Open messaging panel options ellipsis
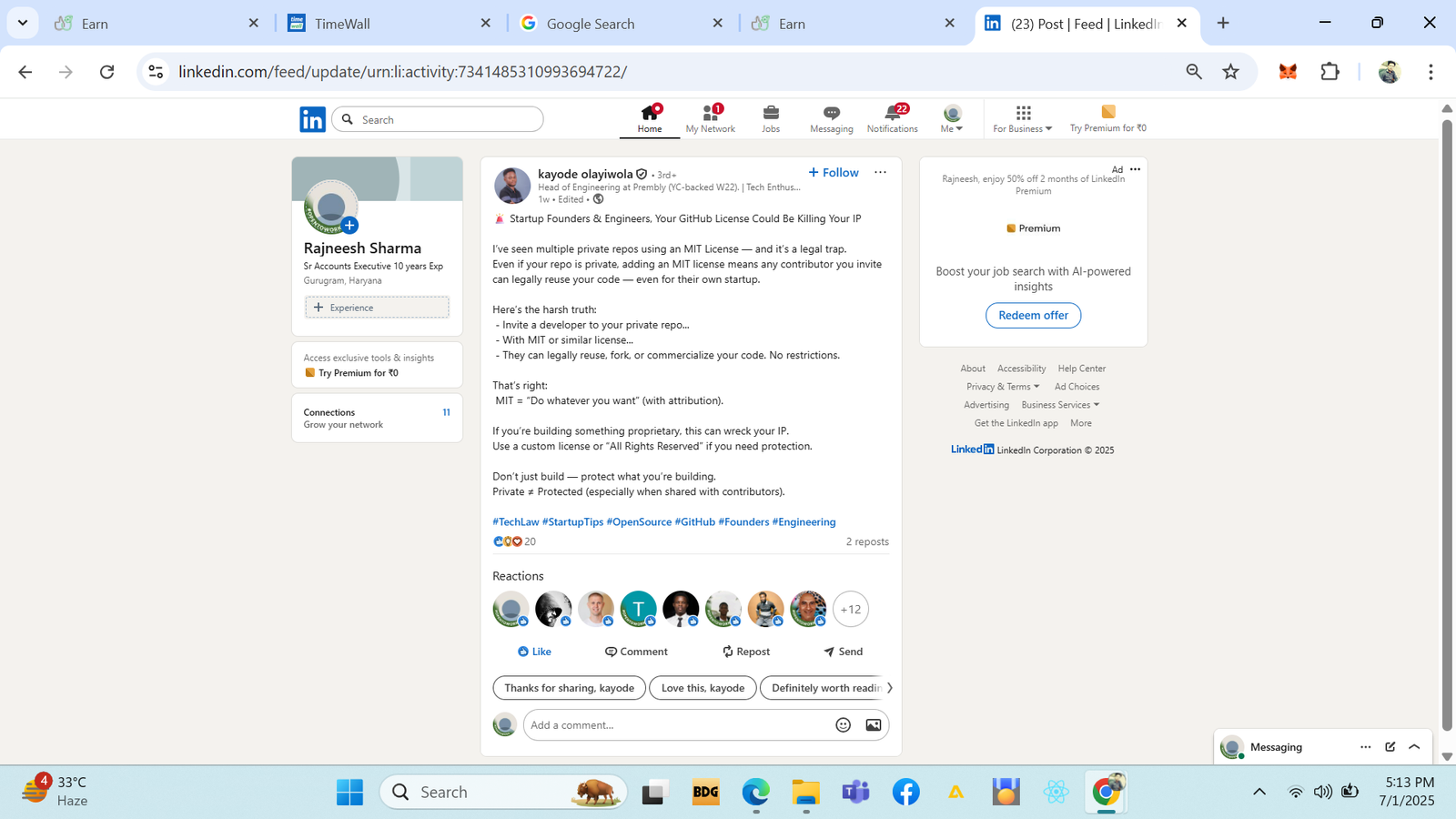1456x819 pixels. tap(1365, 747)
